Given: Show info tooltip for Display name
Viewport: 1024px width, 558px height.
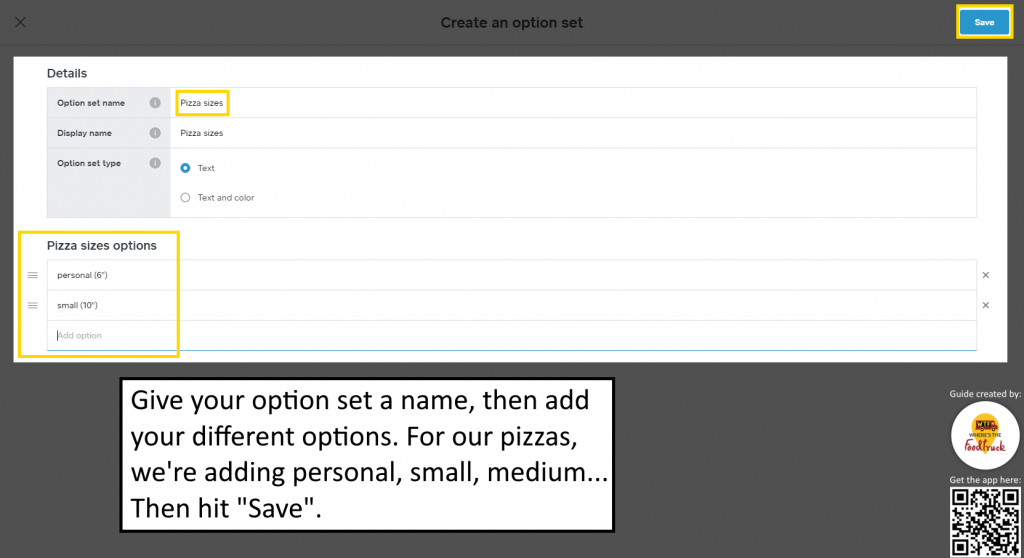Looking at the screenshot, I should (x=155, y=133).
